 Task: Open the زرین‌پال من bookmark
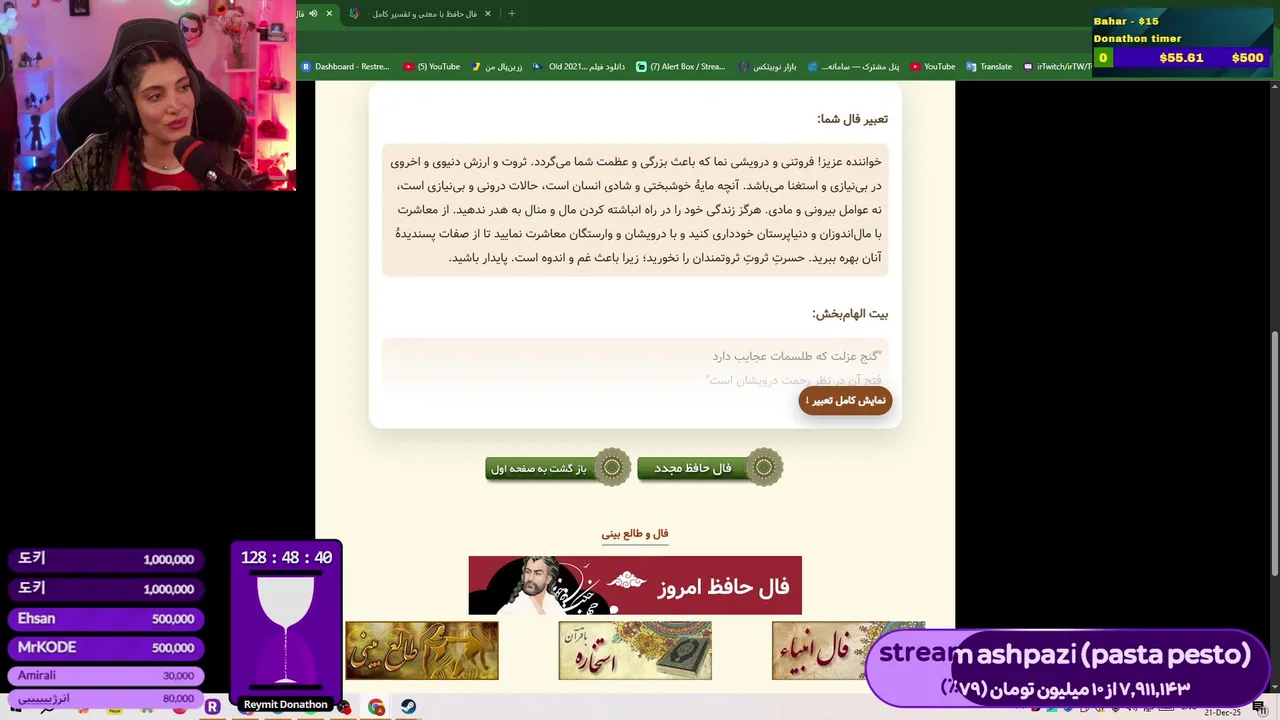click(498, 67)
